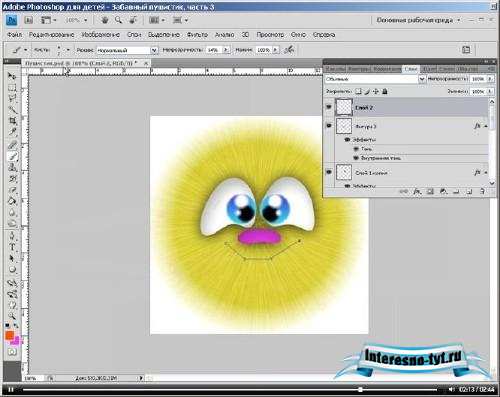Click the Rotate View tool in application bar
The image size is (500, 397).
pos(133,20)
